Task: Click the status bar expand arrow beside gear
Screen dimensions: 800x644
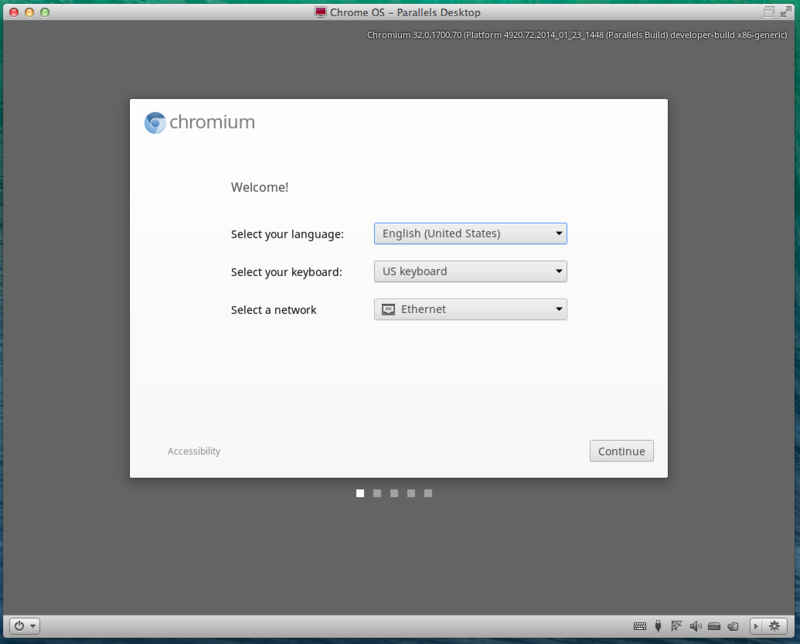Action: [x=756, y=626]
